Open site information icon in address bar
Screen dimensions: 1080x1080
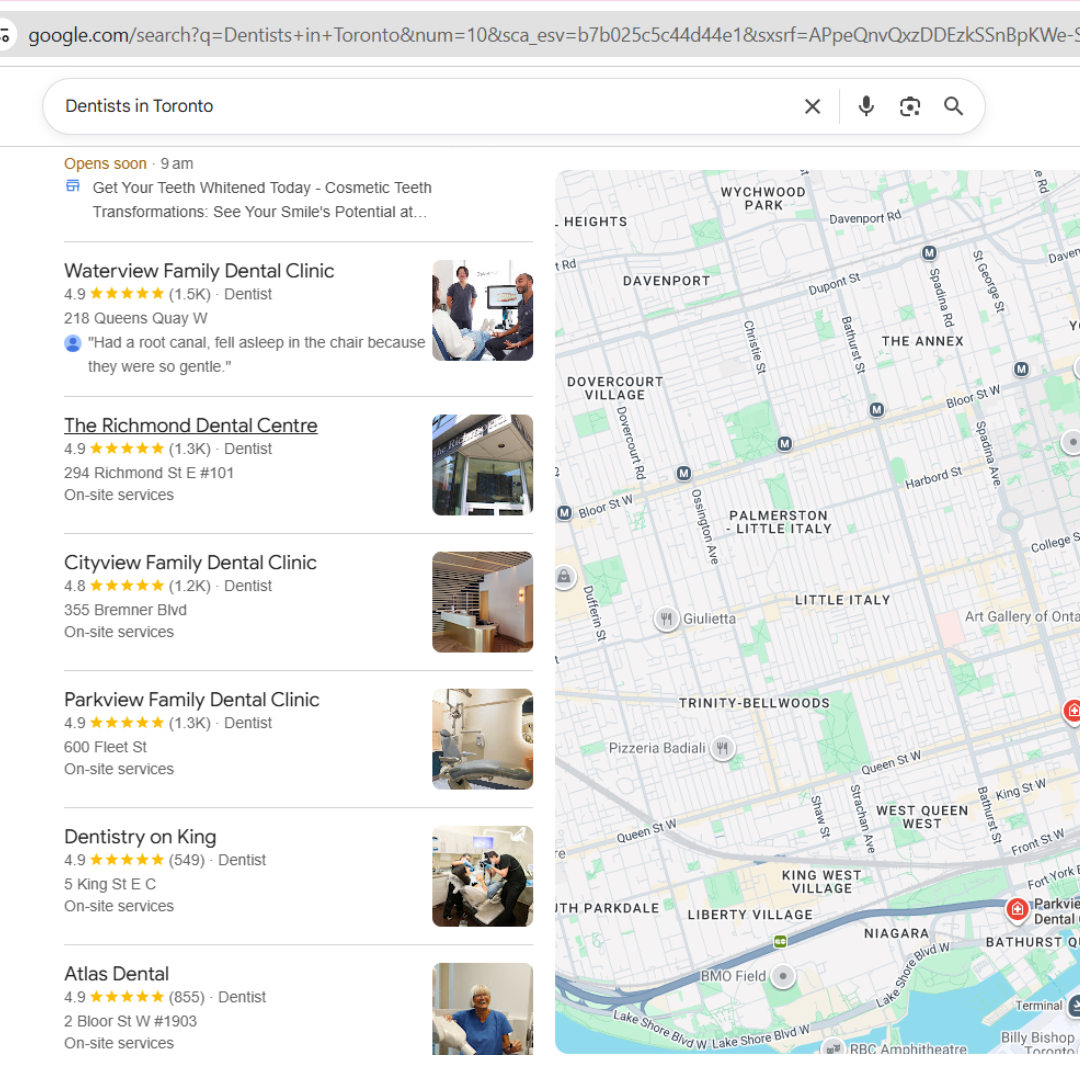click(x=6, y=35)
